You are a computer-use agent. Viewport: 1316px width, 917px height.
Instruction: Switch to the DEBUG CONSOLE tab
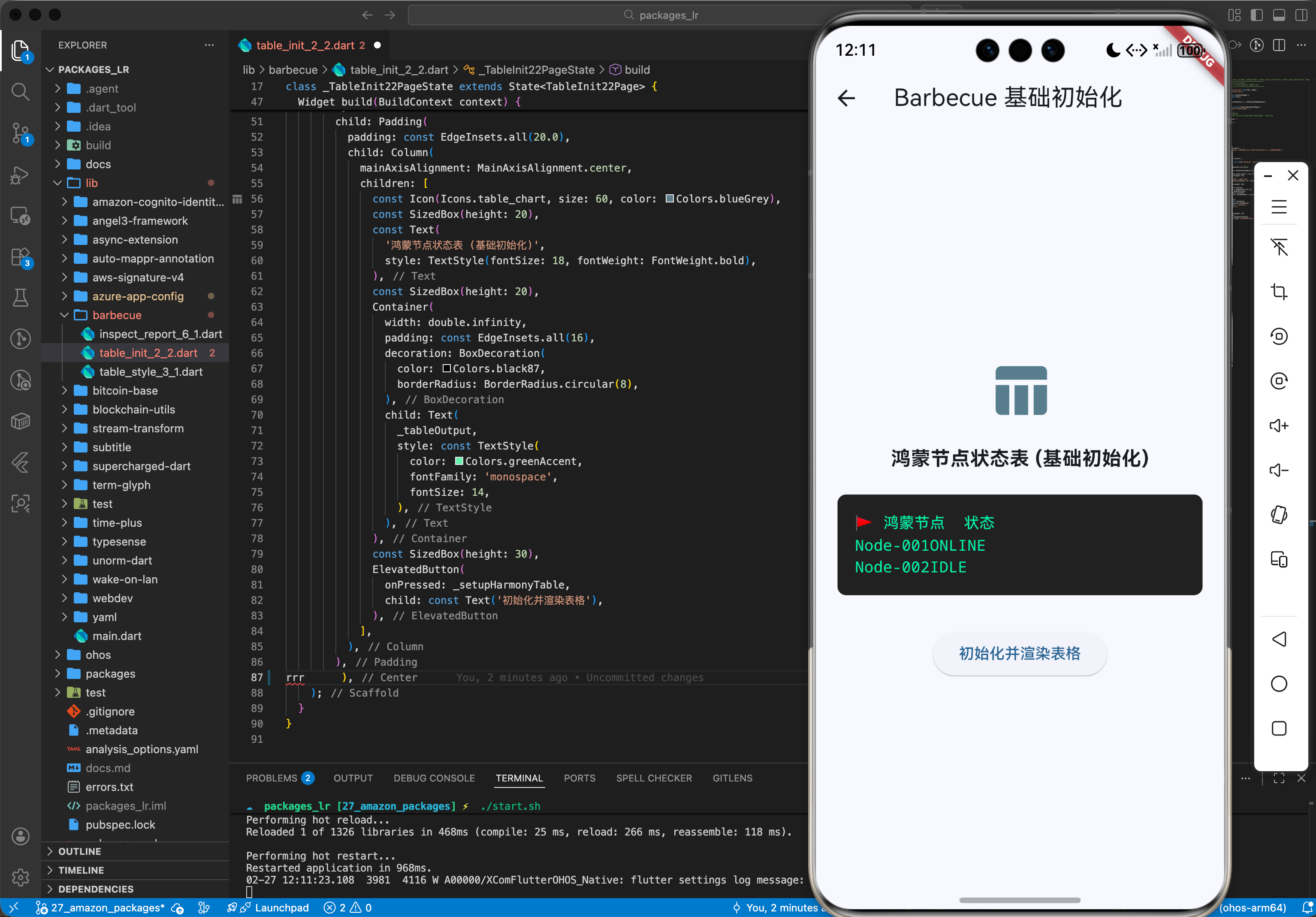tap(434, 778)
